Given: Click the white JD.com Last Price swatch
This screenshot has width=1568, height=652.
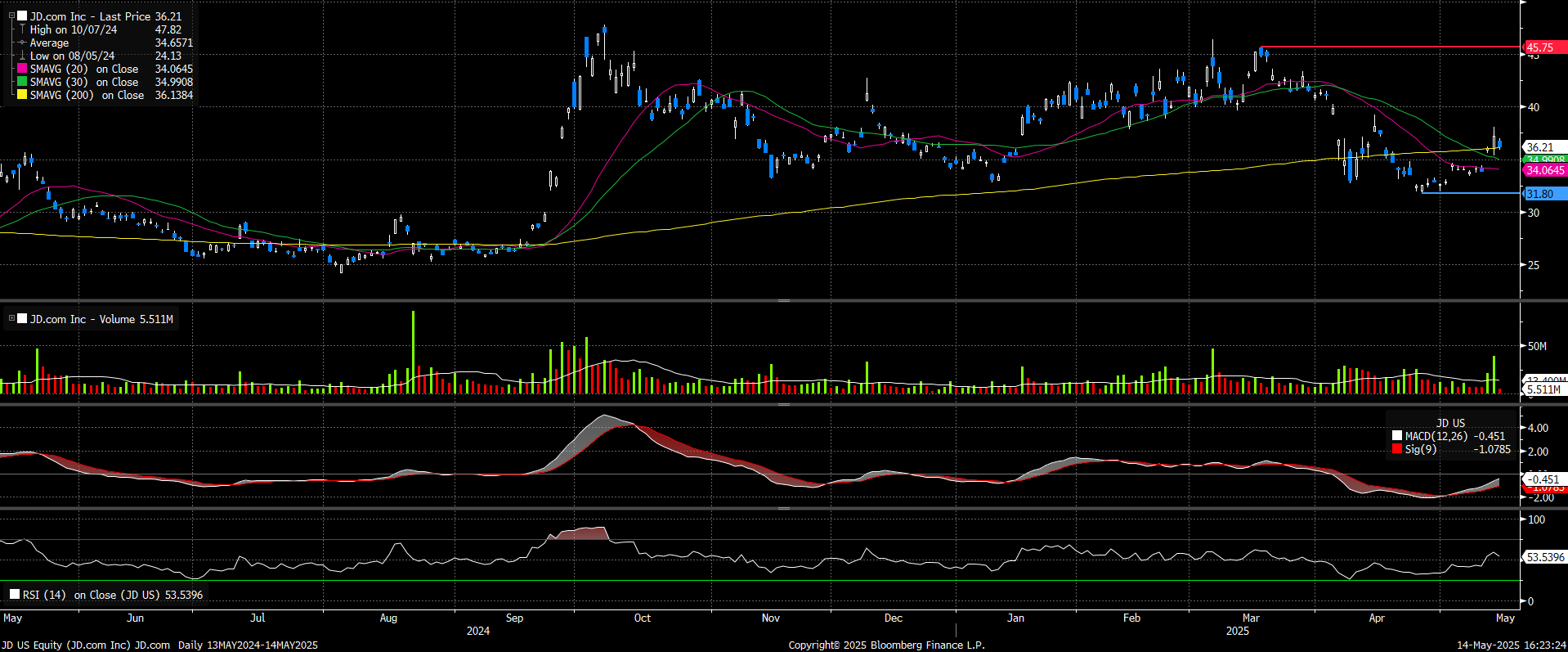Looking at the screenshot, I should click(x=22, y=16).
